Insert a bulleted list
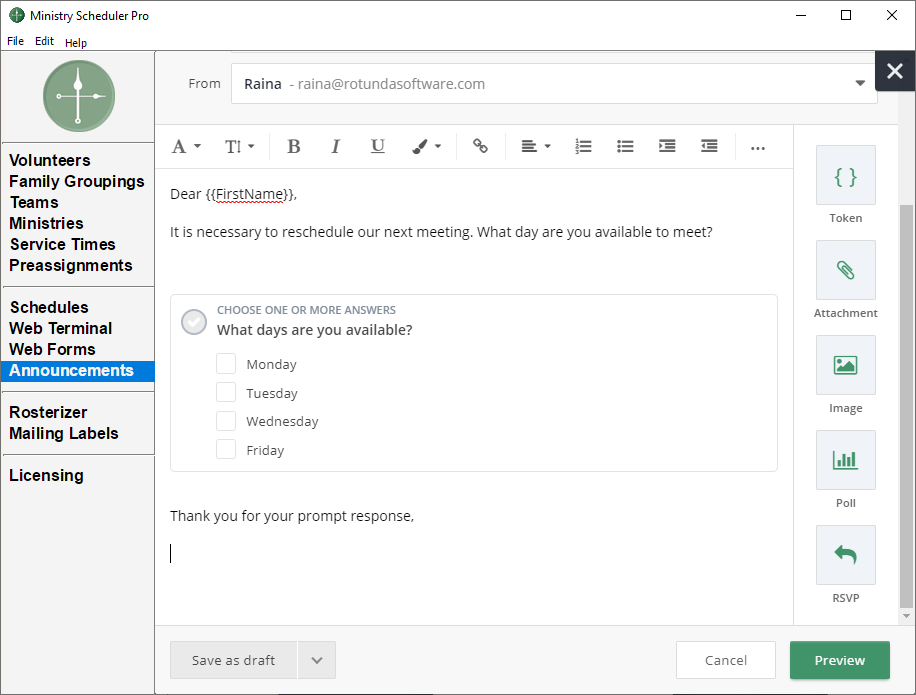Image resolution: width=916 pixels, height=695 pixels. (x=625, y=146)
